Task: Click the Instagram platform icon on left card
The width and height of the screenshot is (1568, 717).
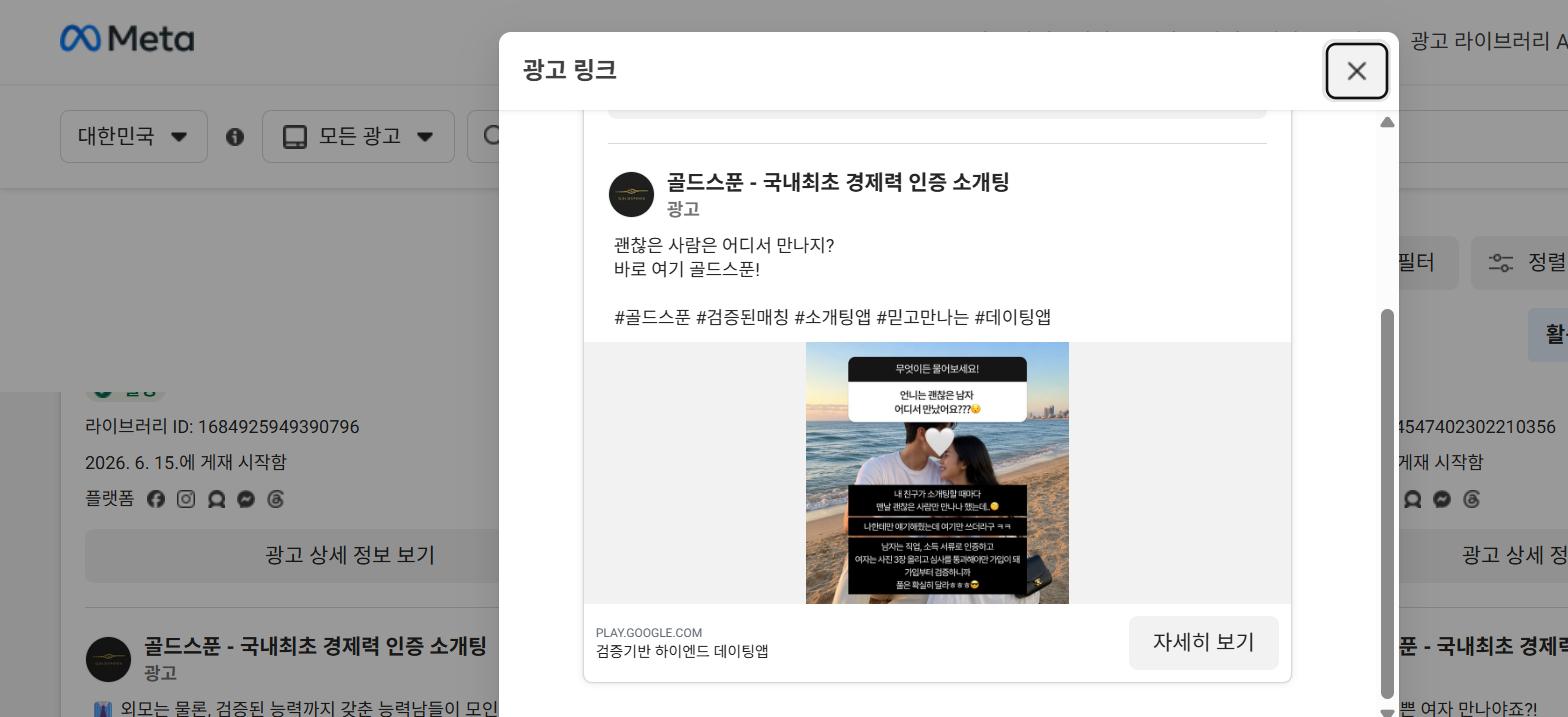Action: click(x=186, y=499)
